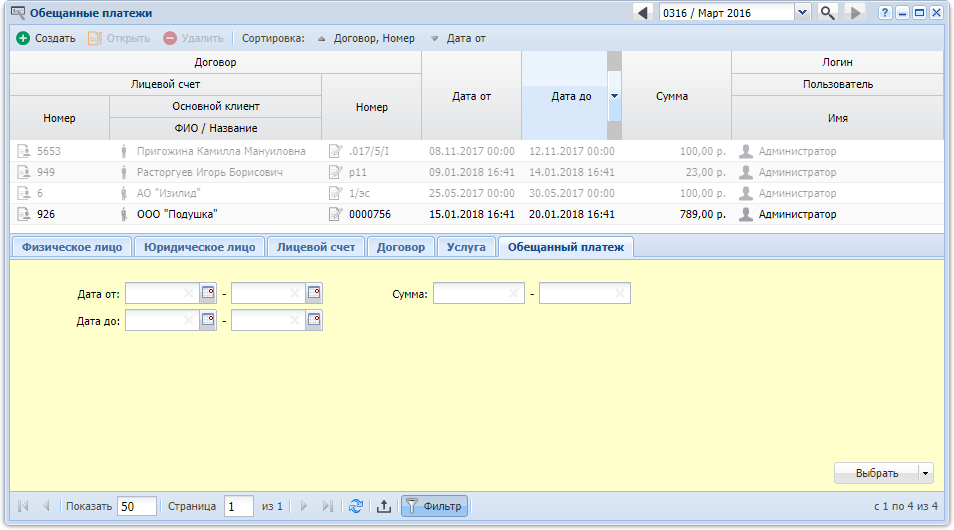Viewport: 954px width, 530px height.
Task: Click the Показать page size field
Action: pos(136,506)
